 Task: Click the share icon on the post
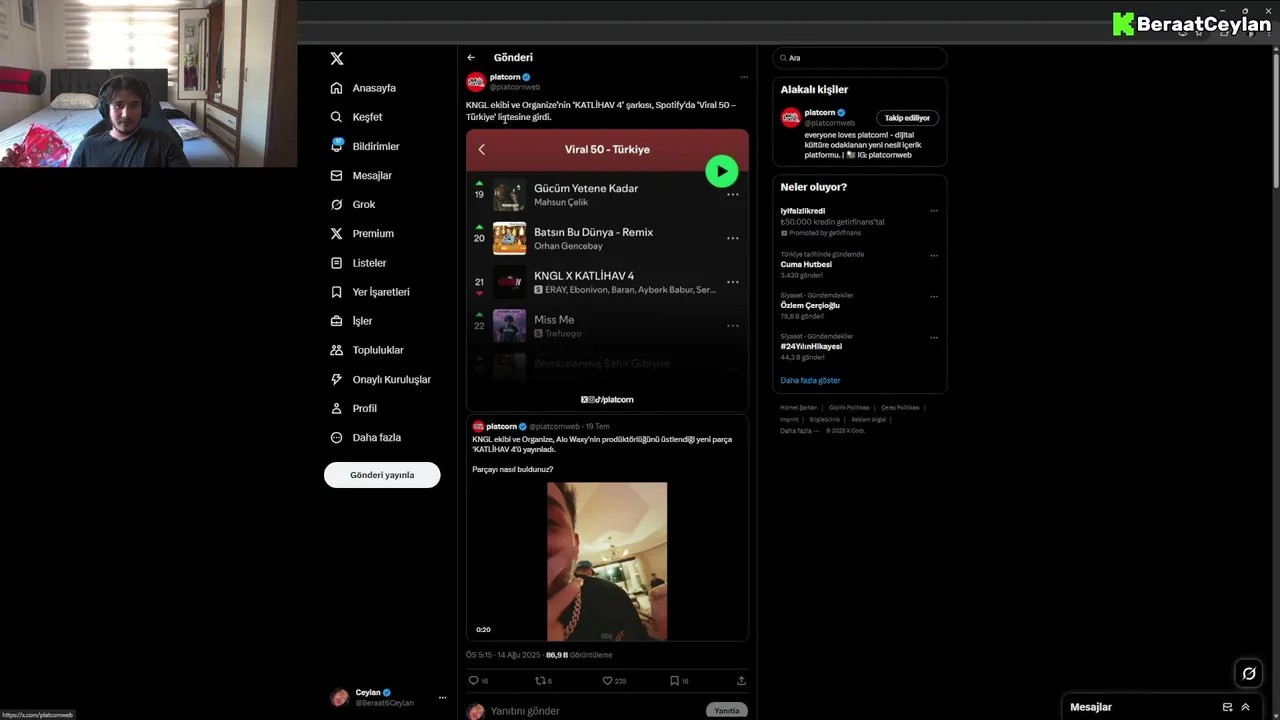coord(741,681)
